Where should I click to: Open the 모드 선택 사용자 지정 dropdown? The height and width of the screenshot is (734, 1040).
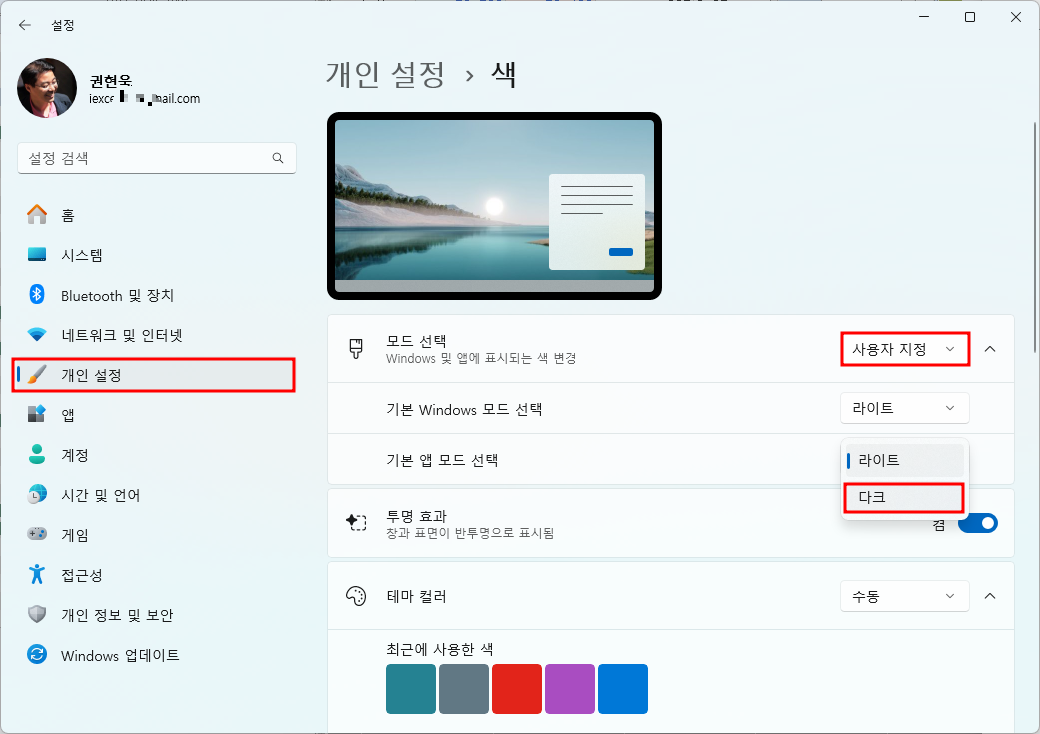(904, 349)
